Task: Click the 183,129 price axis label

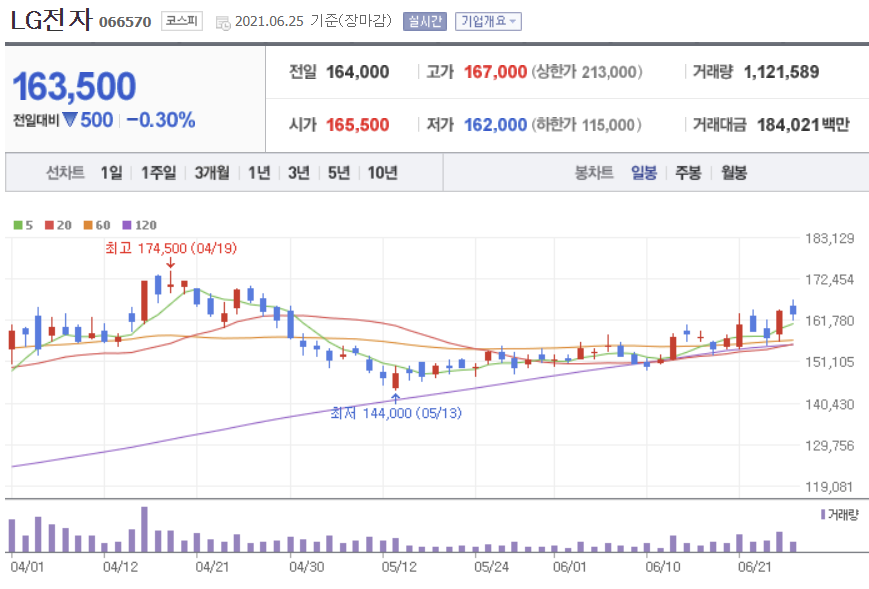Action: pyautogui.click(x=830, y=239)
